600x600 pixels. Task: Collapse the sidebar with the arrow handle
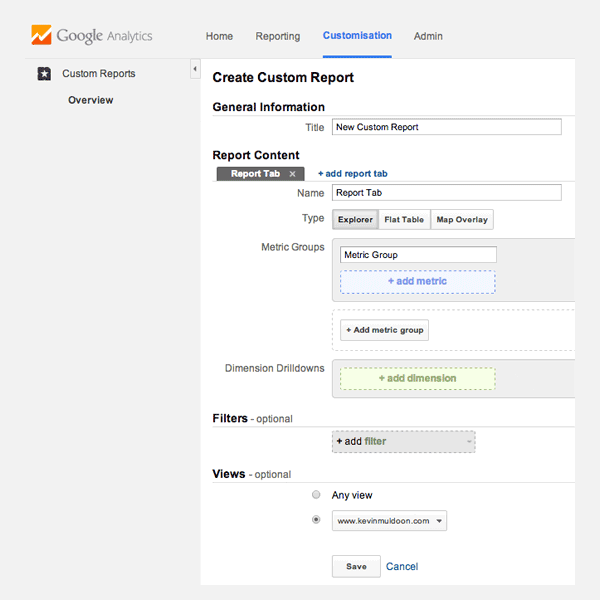click(195, 69)
